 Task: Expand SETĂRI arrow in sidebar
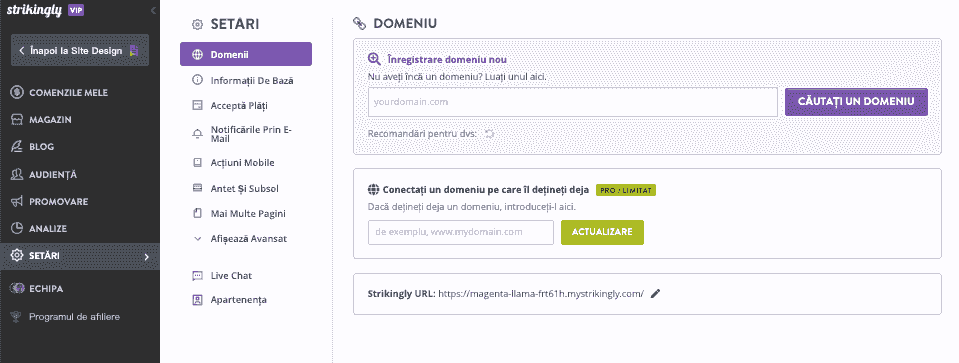click(147, 257)
